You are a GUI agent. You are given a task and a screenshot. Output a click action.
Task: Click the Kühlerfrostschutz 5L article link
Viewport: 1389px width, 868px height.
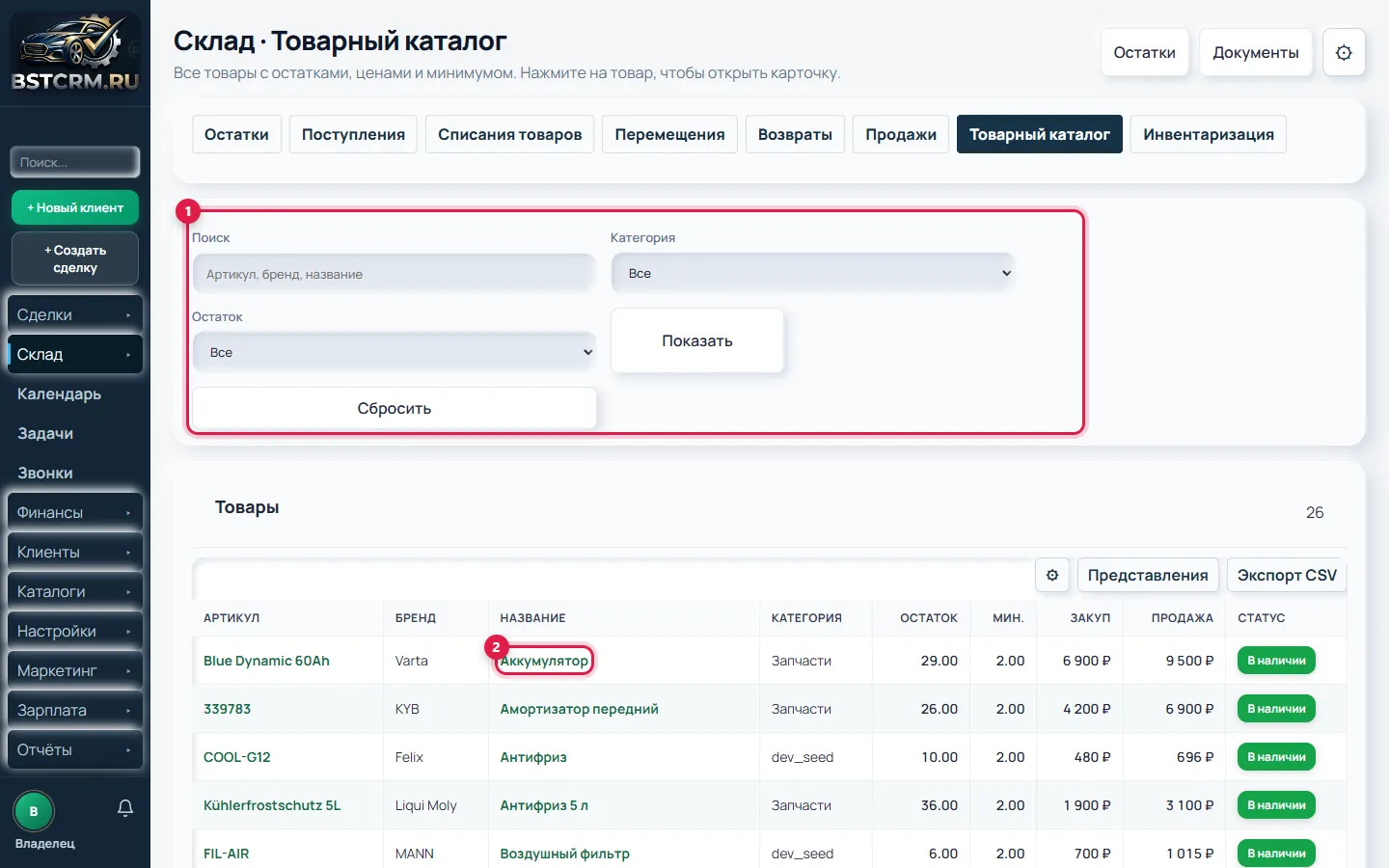[x=272, y=805]
